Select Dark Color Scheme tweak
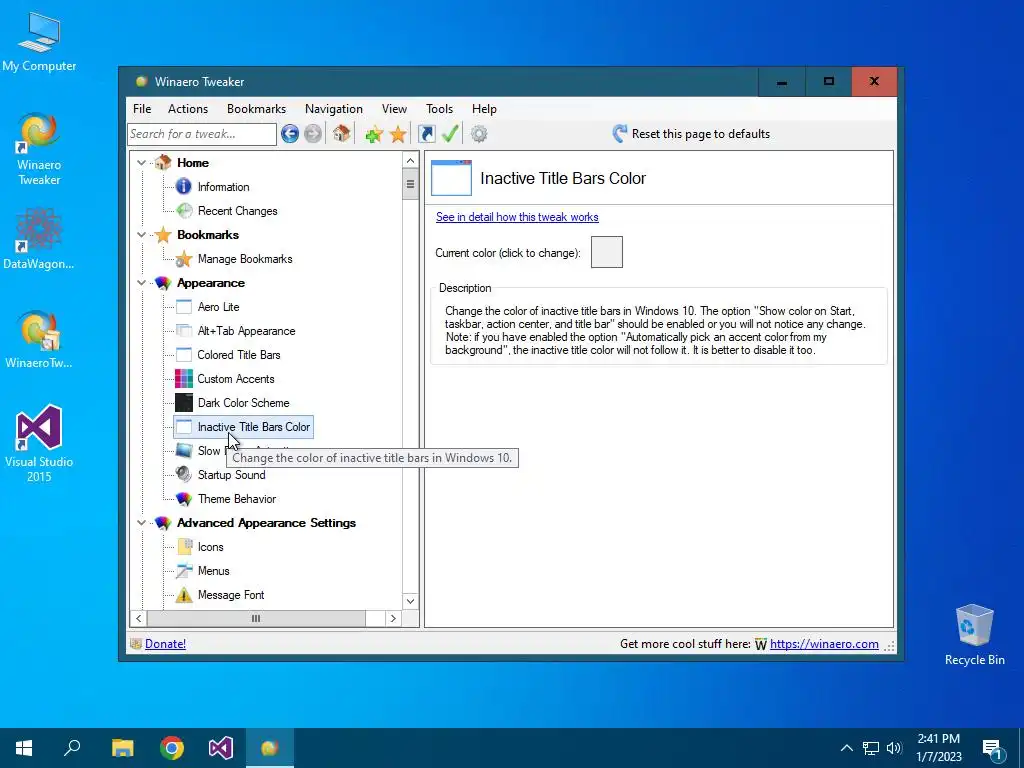 [243, 403]
